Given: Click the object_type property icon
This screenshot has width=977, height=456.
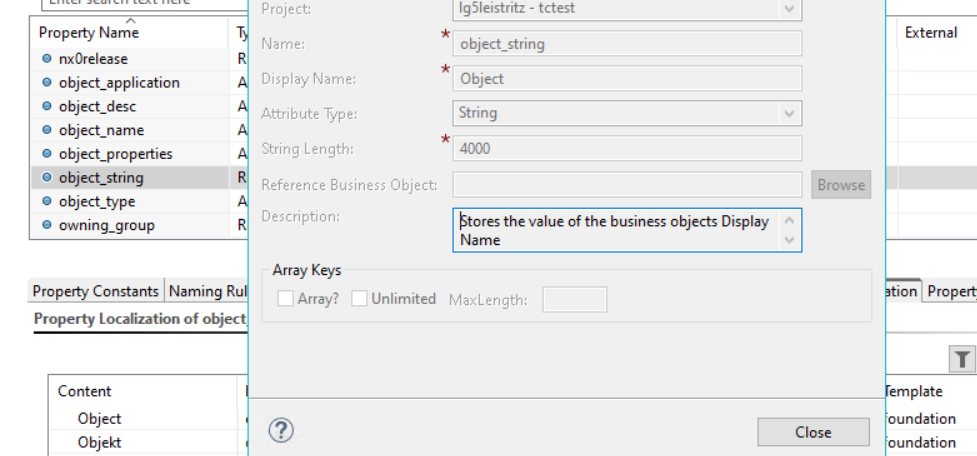Looking at the screenshot, I should point(46,201).
